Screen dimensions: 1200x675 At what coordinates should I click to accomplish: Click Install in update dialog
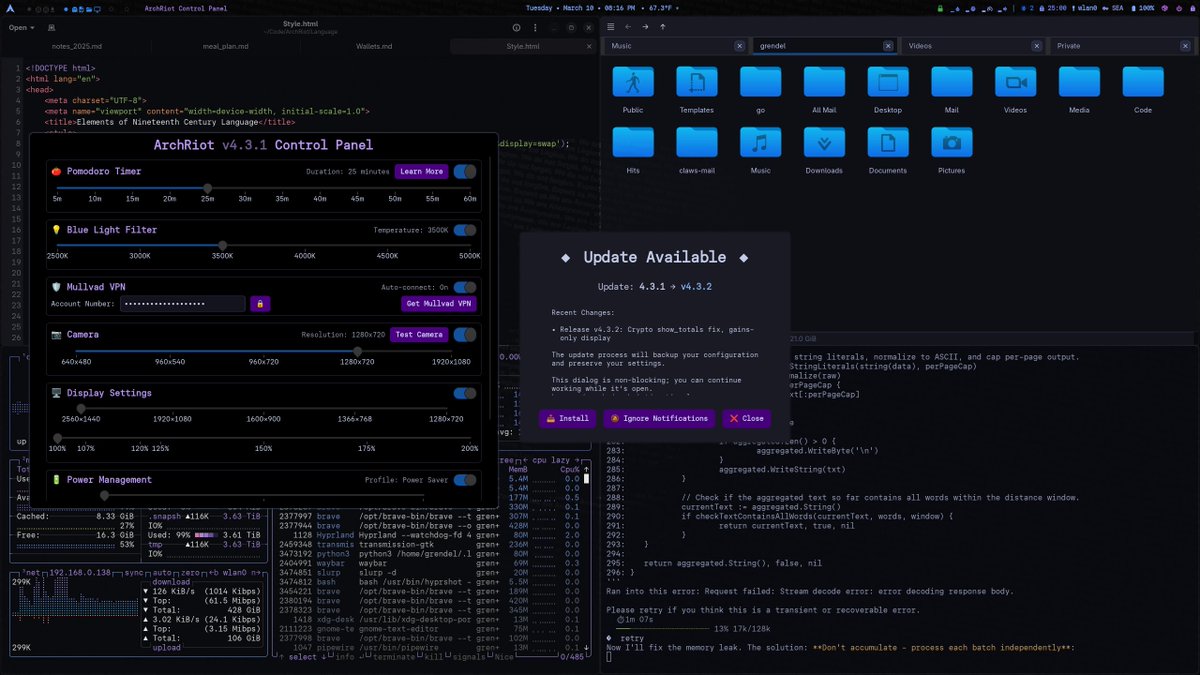click(567, 418)
